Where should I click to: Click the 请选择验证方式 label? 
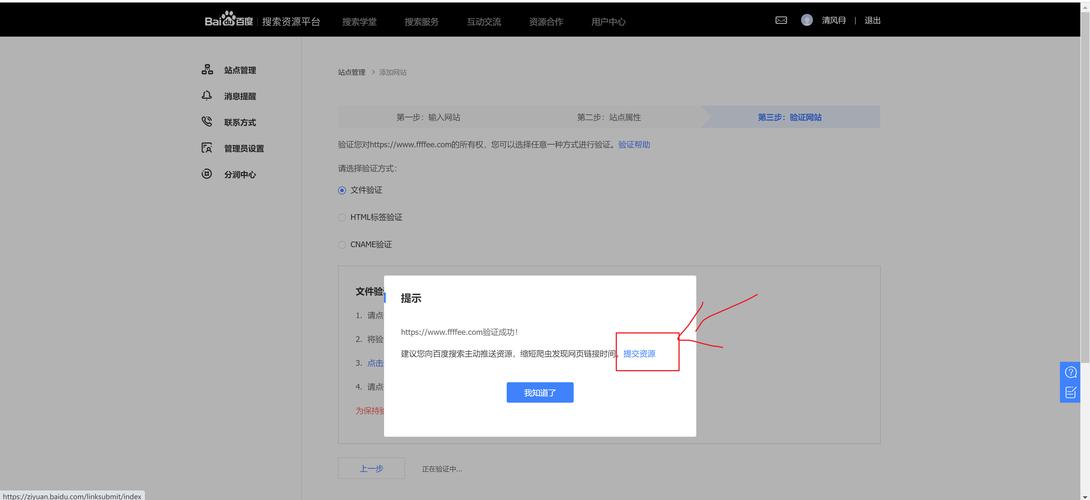click(367, 168)
